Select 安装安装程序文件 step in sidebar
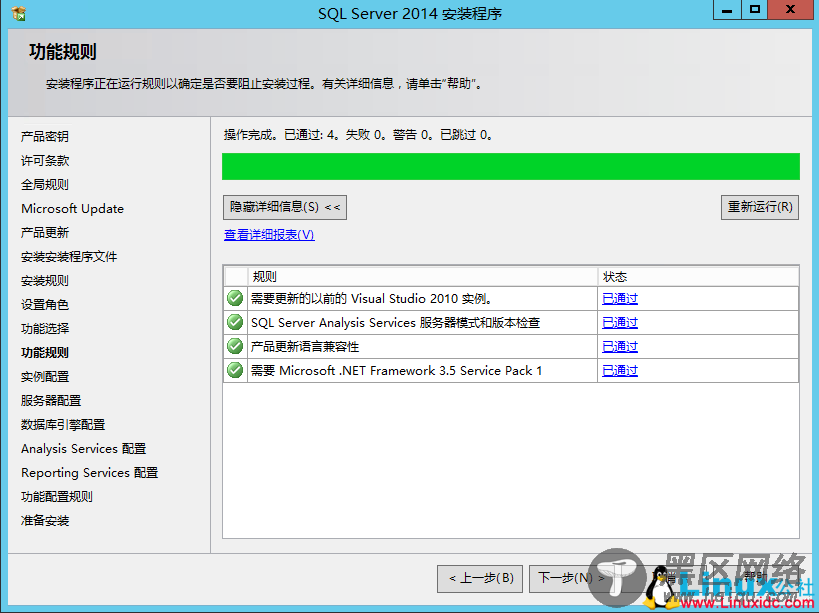The height and width of the screenshot is (613, 819). click(x=69, y=256)
